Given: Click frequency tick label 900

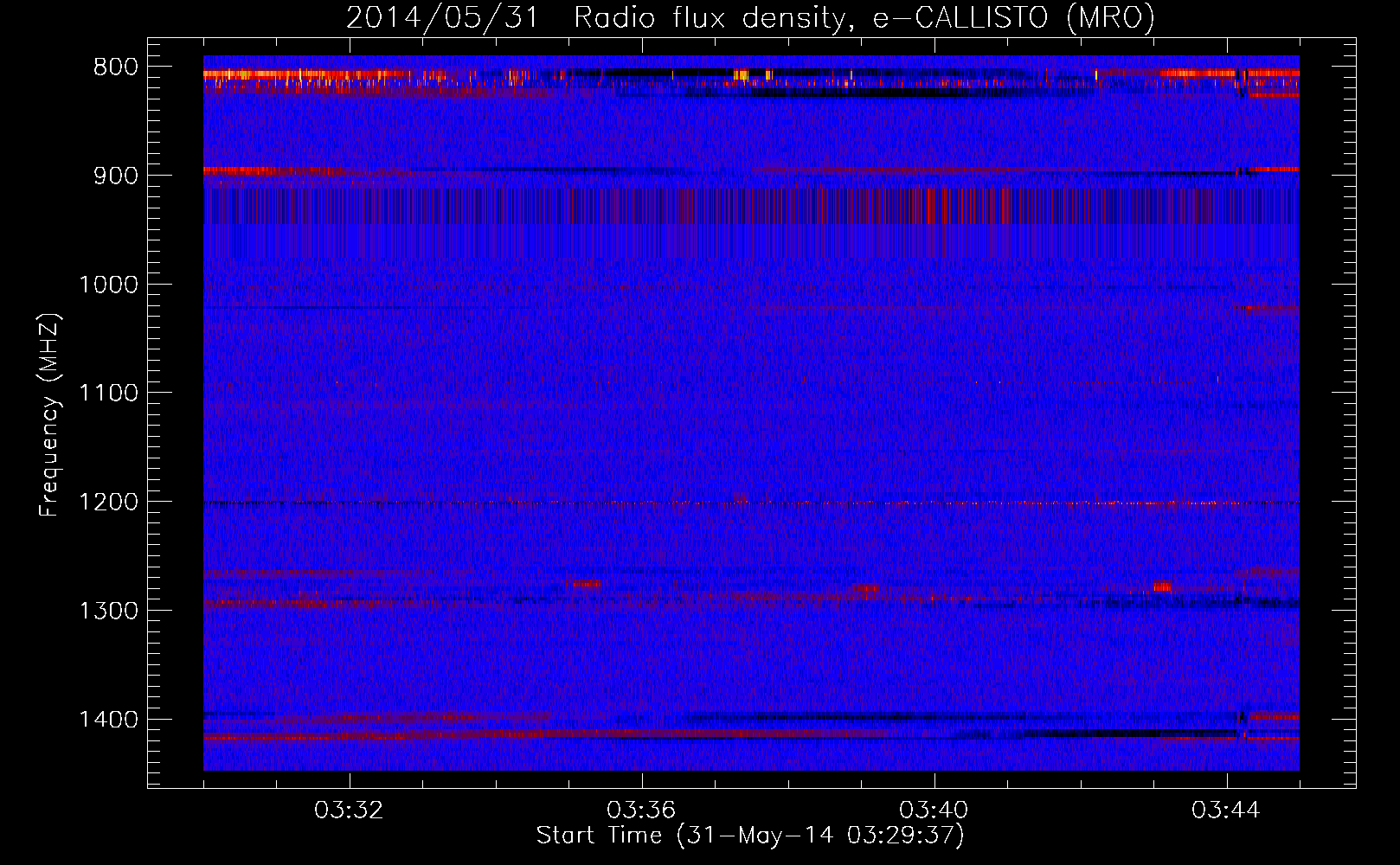Looking at the screenshot, I should pyautogui.click(x=116, y=176).
